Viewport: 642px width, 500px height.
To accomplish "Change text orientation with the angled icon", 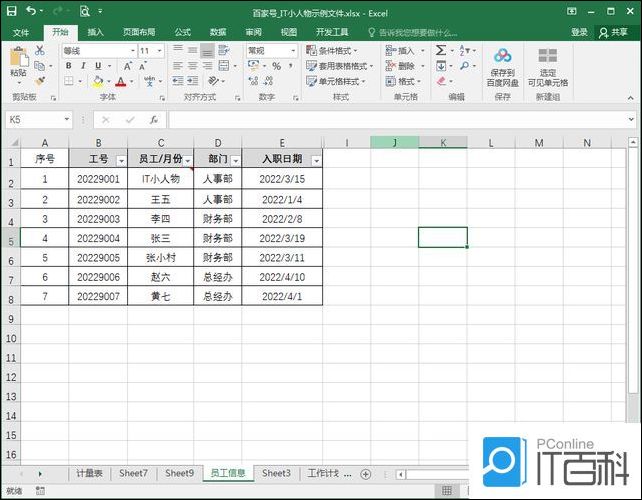I will click(213, 81).
